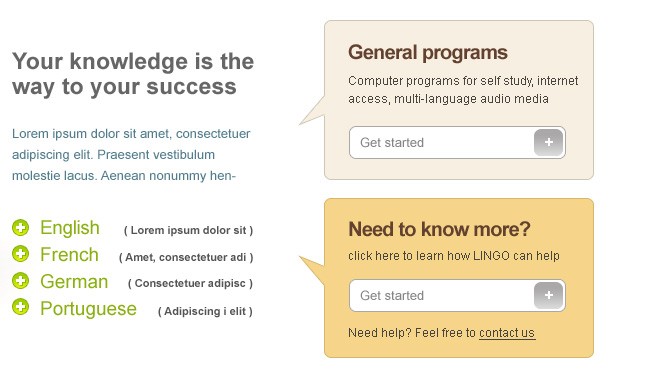The width and height of the screenshot is (645, 378).
Task: Click the gray plus button in Need to know more box
Action: click(x=548, y=295)
